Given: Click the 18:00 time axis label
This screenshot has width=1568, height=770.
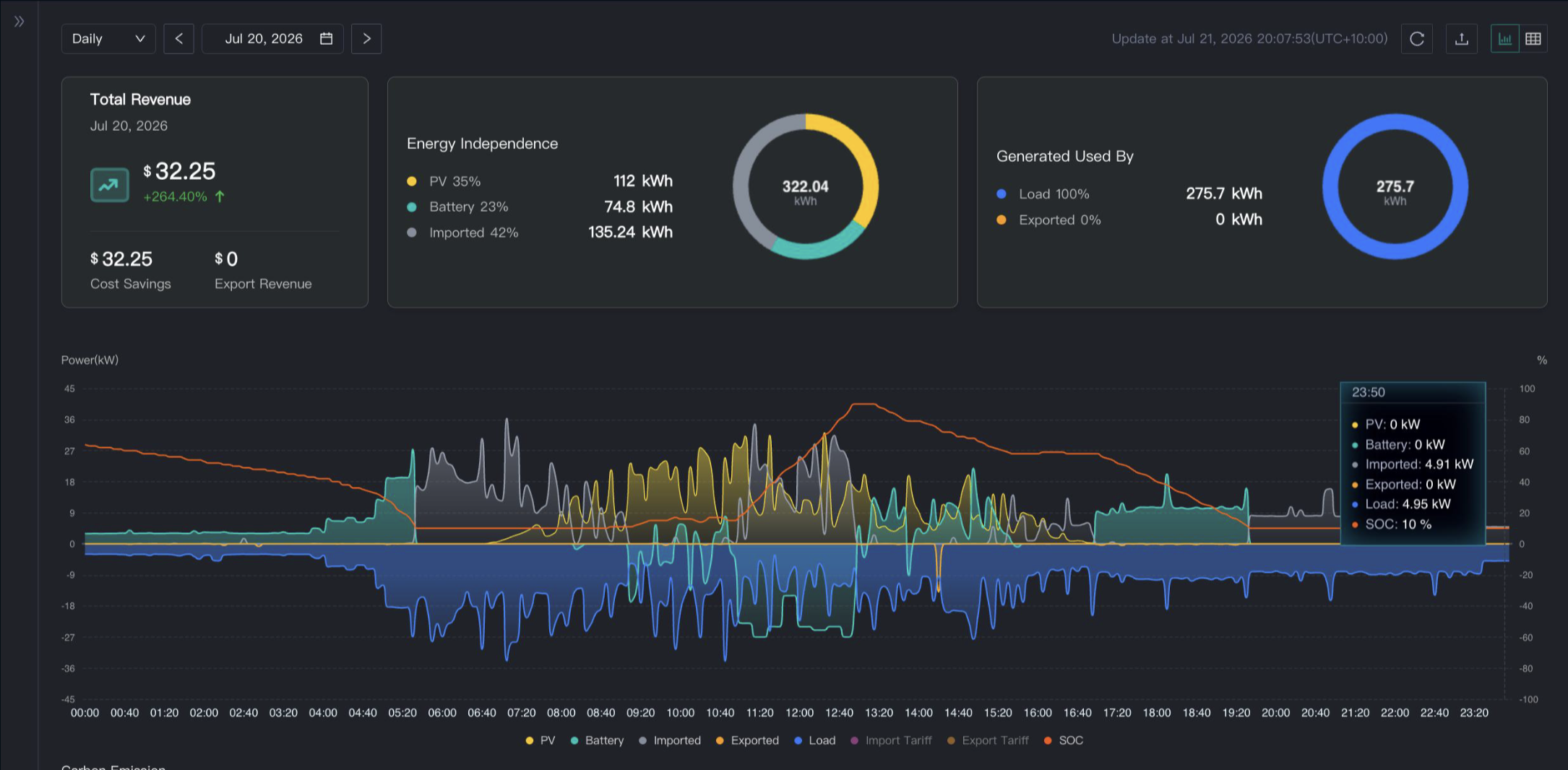Looking at the screenshot, I should tap(1157, 713).
